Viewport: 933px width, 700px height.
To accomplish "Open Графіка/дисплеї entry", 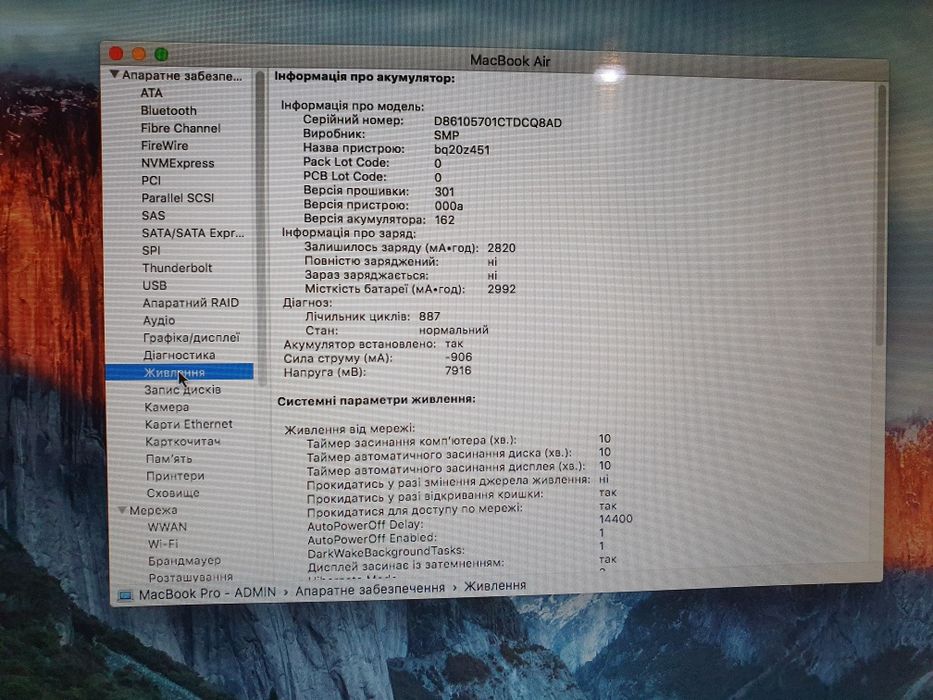I will (x=191, y=338).
